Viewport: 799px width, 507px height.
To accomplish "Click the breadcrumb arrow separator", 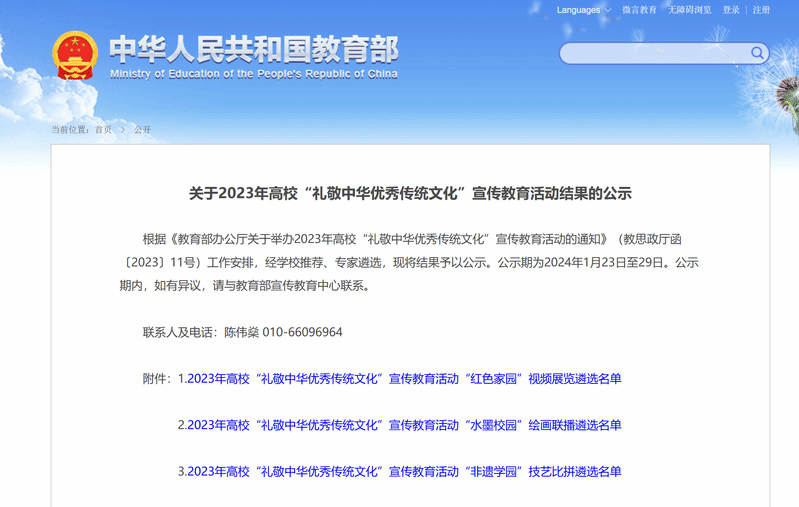I will click(123, 129).
